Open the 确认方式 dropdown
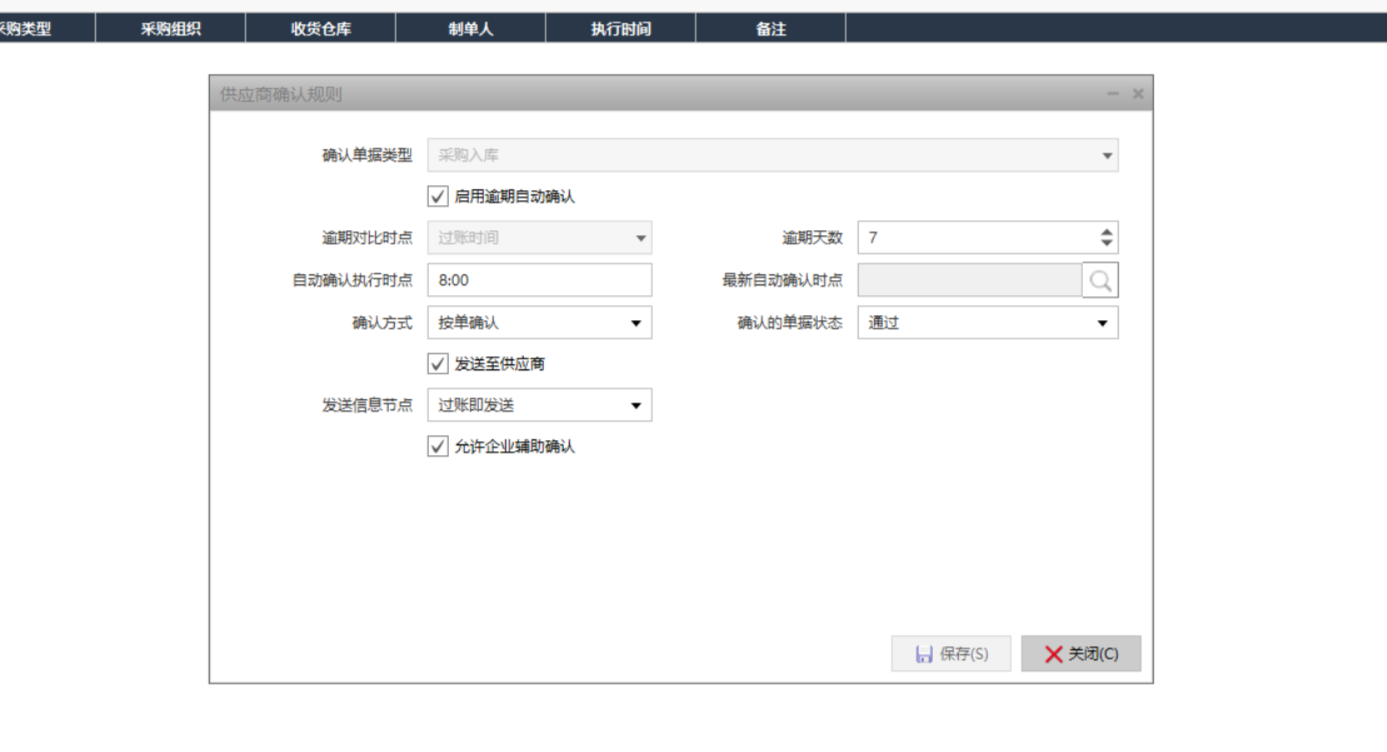 [635, 323]
